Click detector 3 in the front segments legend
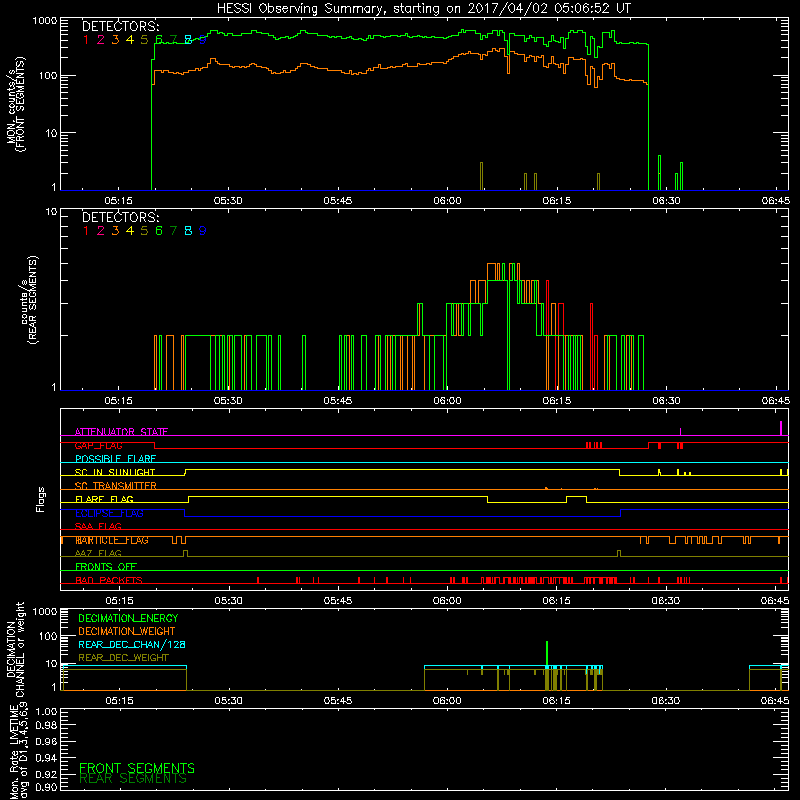The image size is (800, 800). click(x=115, y=40)
